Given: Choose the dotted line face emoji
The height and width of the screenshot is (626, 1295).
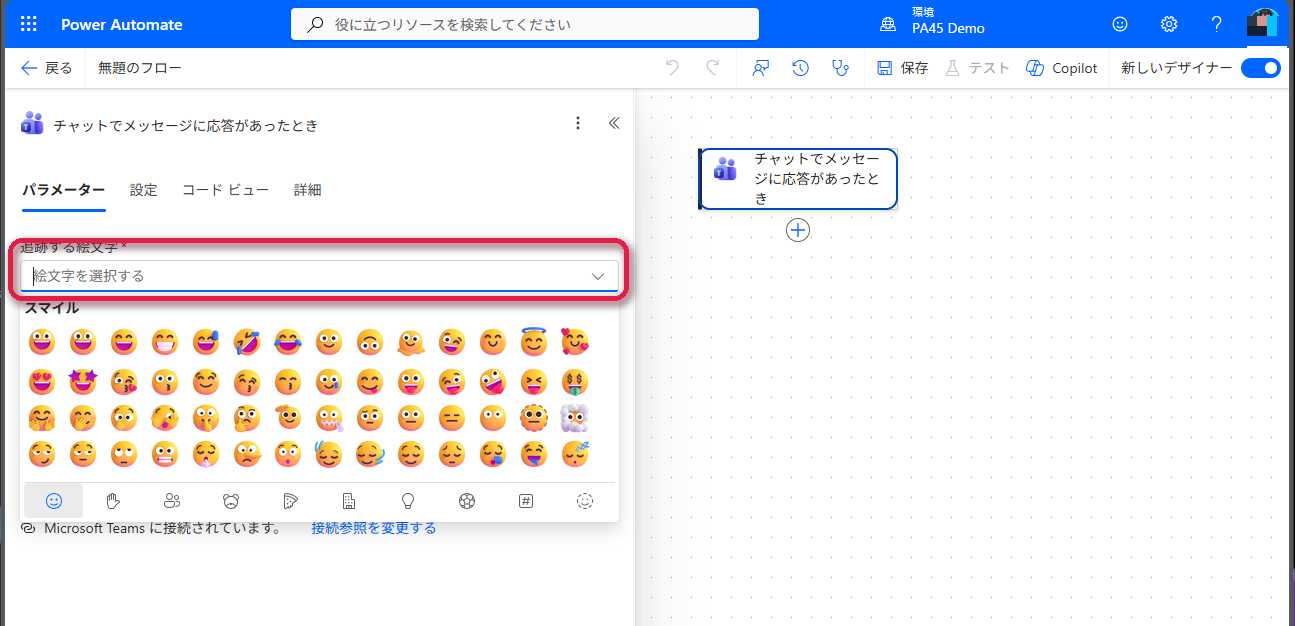Looking at the screenshot, I should point(534,417).
